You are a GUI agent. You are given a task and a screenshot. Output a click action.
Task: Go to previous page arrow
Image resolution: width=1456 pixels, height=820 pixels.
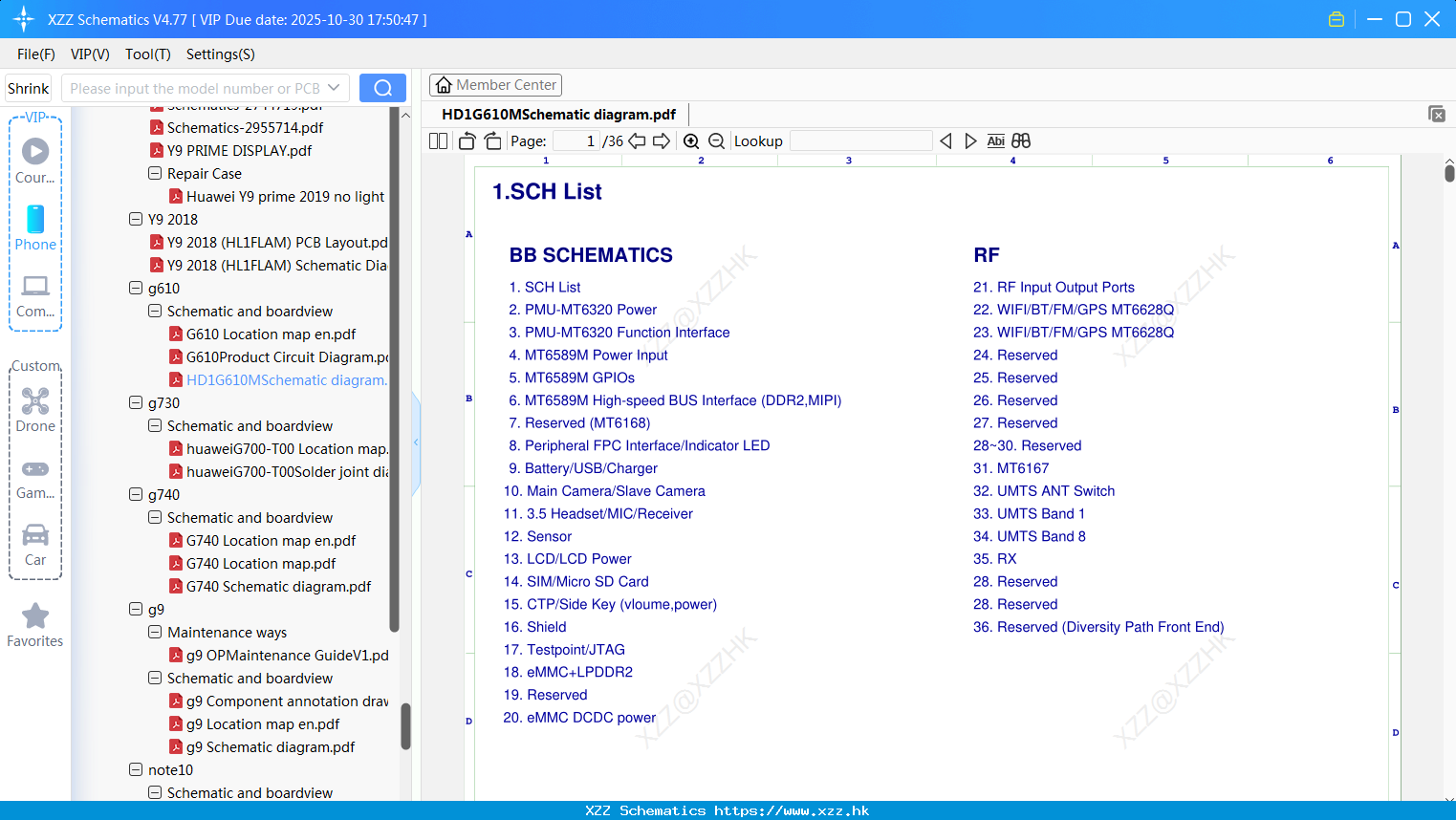637,140
